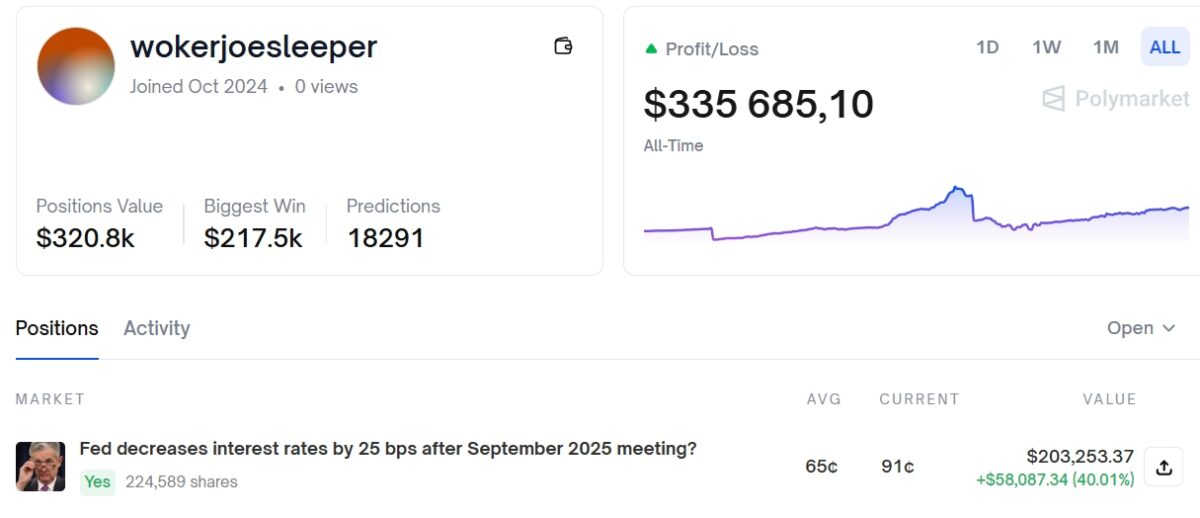The image size is (1200, 518).
Task: Switch to the Activity tab
Action: pos(156,328)
